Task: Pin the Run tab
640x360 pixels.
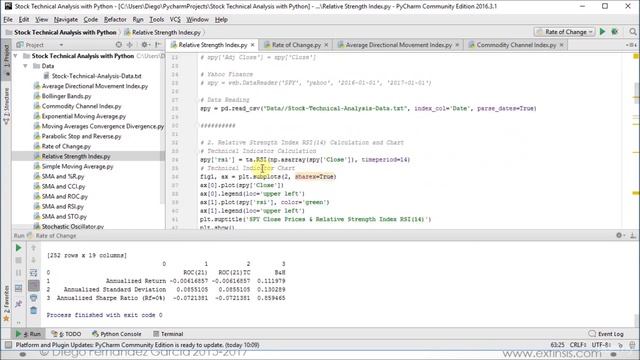Action: tap(18, 304)
